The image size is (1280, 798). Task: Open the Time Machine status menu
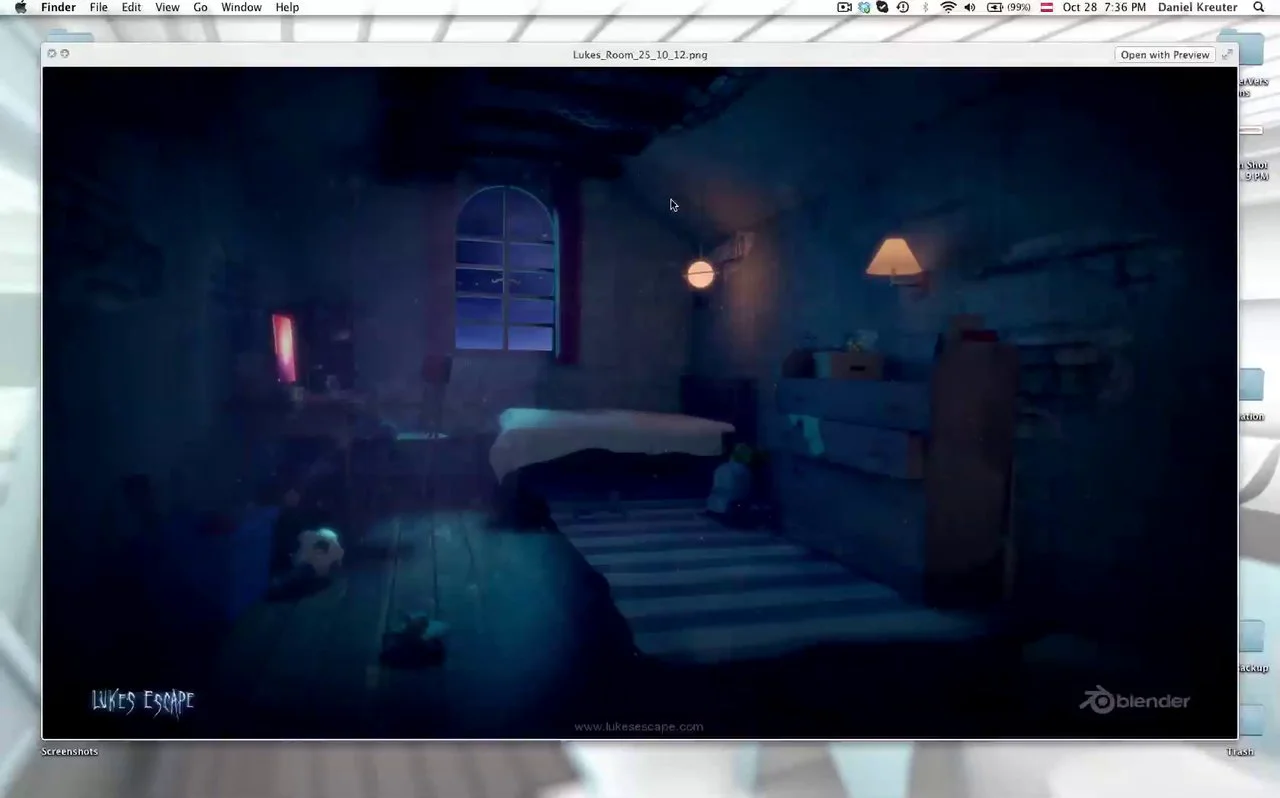tap(902, 7)
